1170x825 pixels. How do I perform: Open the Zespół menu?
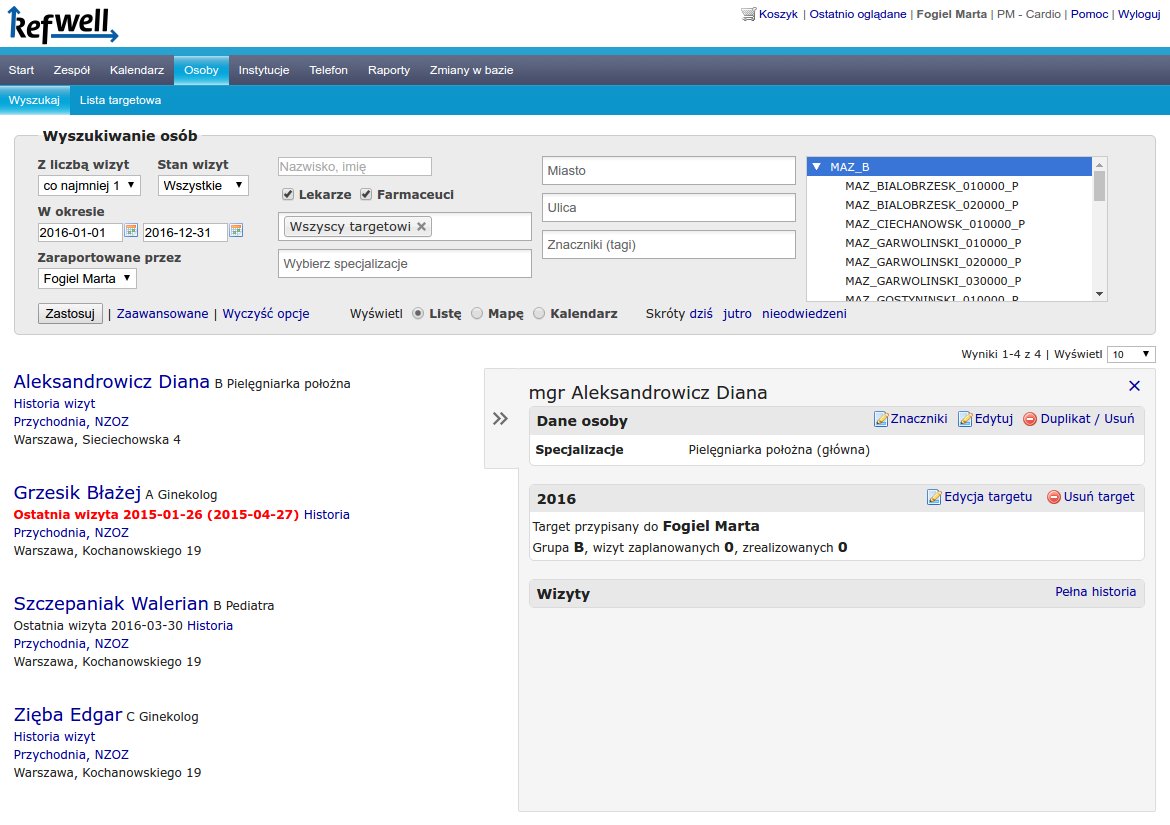[x=72, y=70]
